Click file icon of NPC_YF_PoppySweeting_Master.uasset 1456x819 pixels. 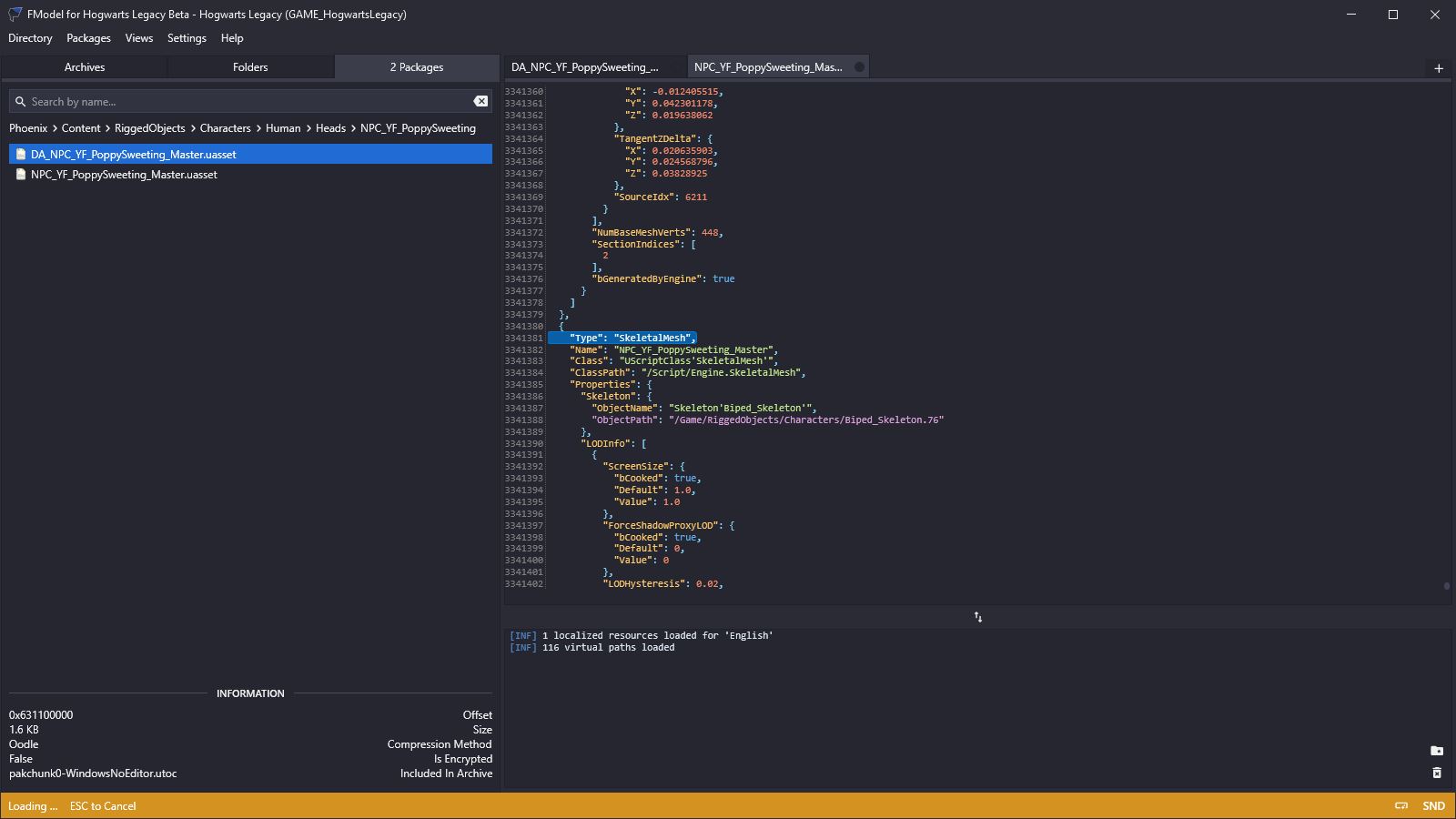tap(21, 175)
